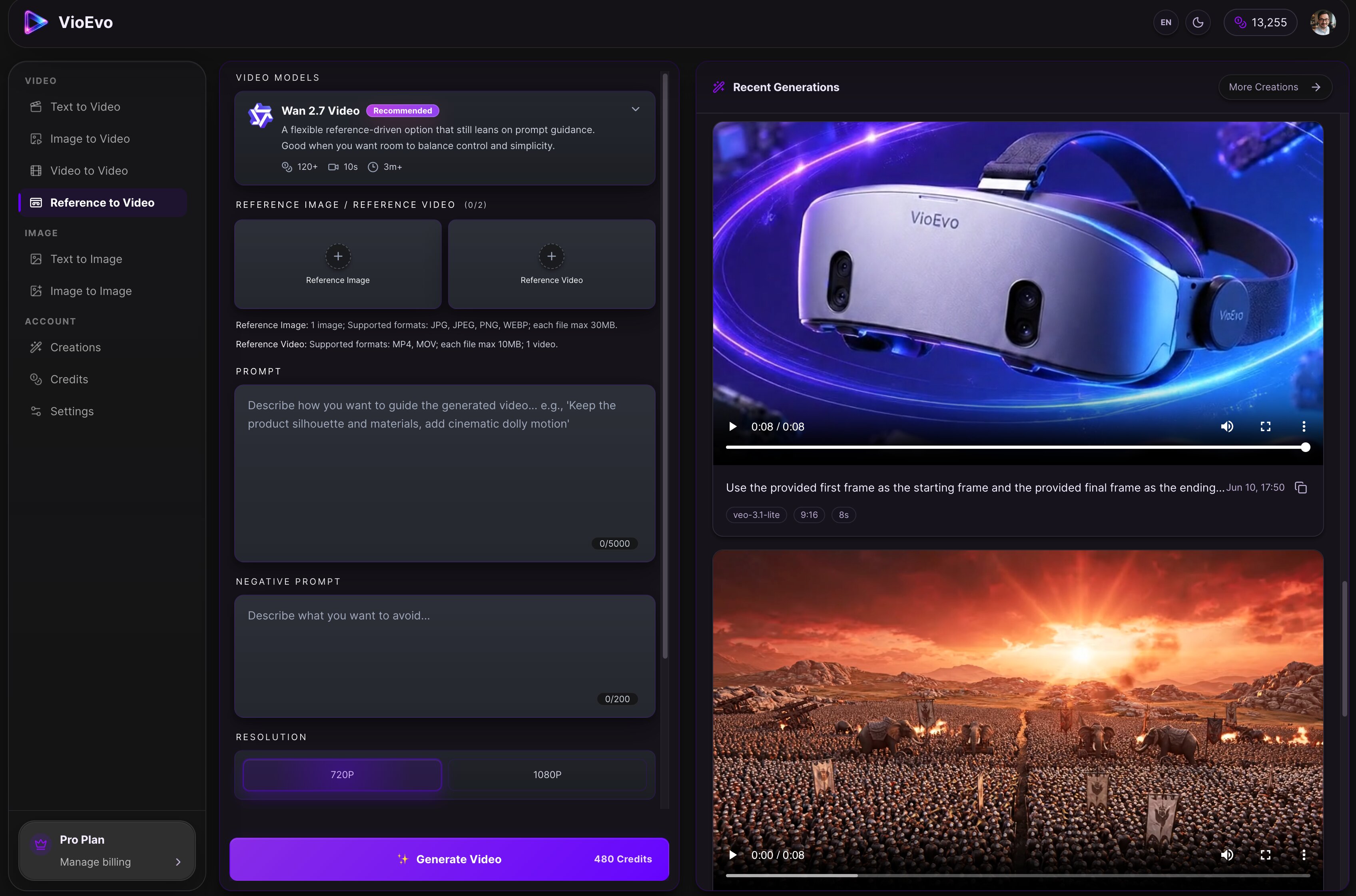Image resolution: width=1356 pixels, height=896 pixels.
Task: Click Generate Video button
Action: coord(449,859)
